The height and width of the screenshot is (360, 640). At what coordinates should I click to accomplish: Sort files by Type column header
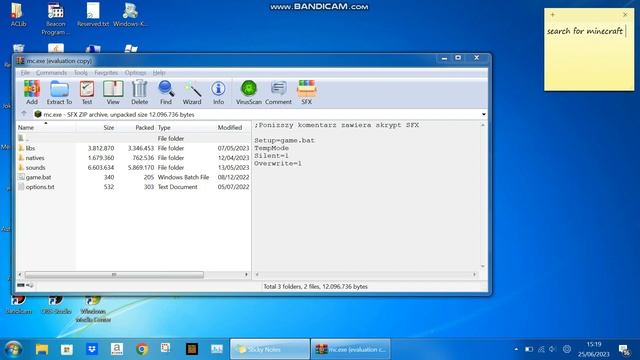click(x=186, y=127)
